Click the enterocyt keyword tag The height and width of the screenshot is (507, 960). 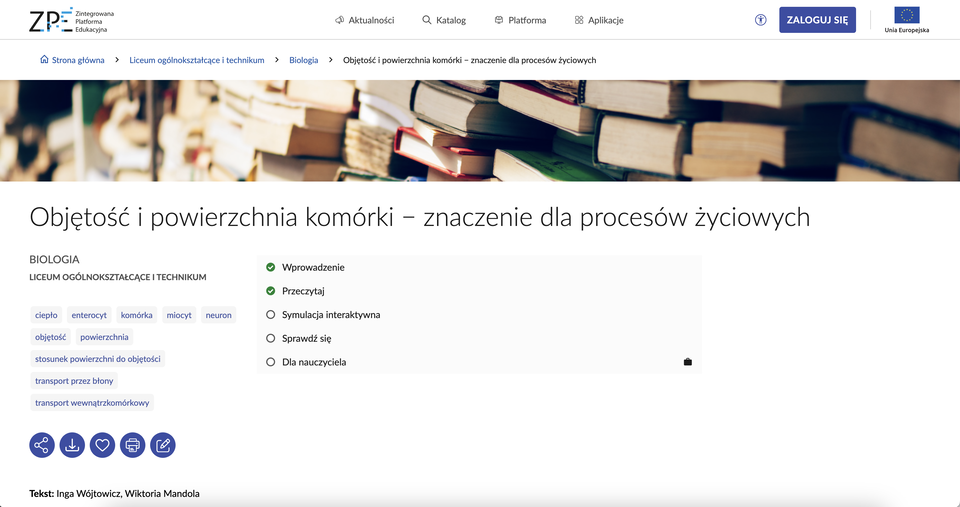[89, 315]
